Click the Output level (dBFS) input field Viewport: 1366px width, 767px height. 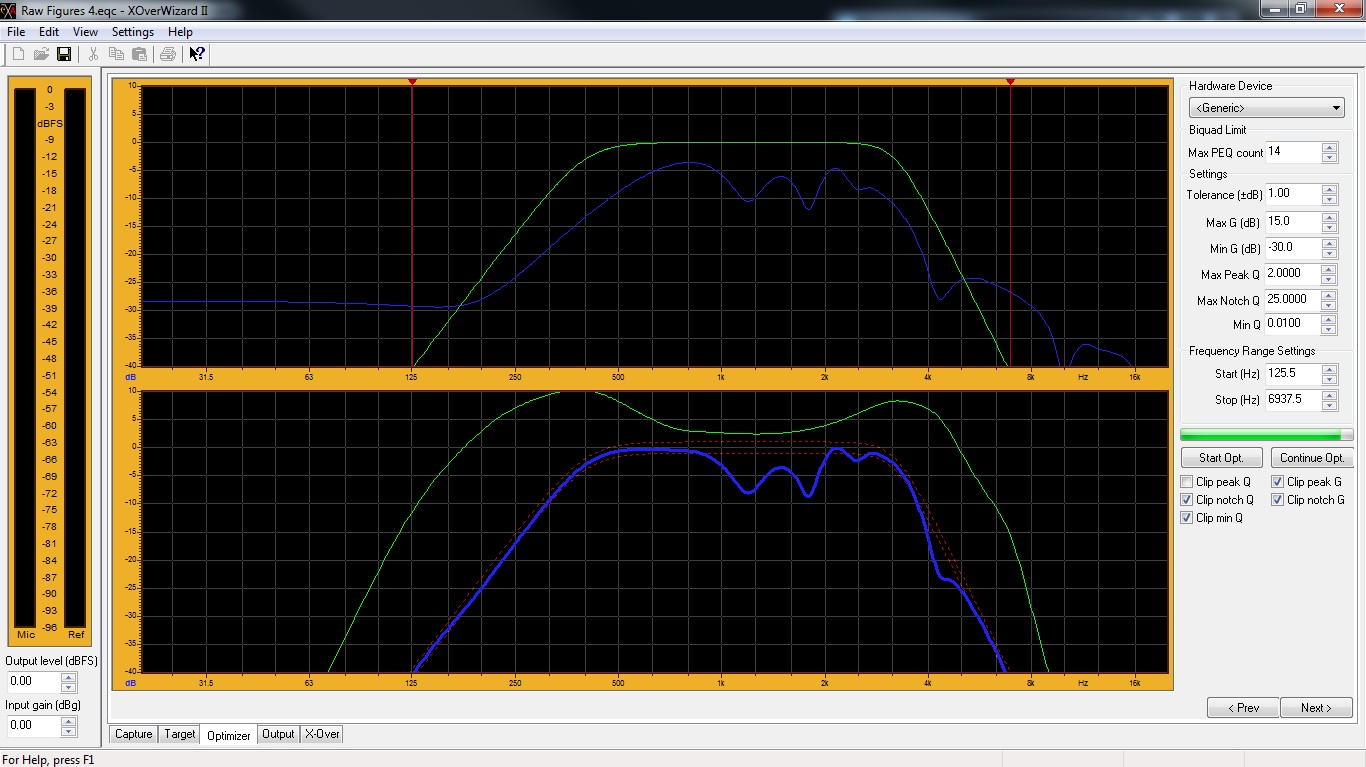[x=33, y=682]
